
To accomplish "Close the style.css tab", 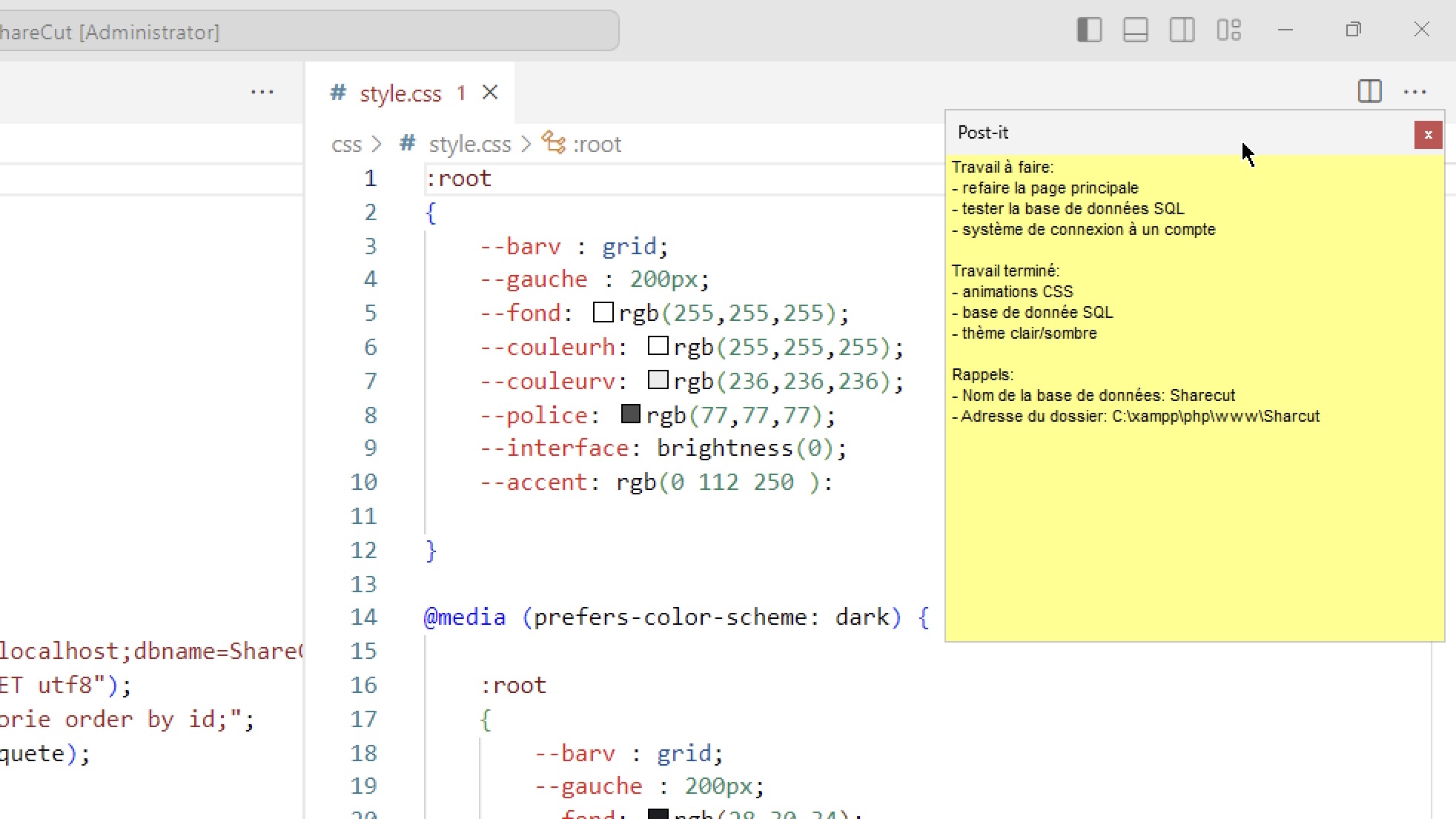I will click(490, 93).
